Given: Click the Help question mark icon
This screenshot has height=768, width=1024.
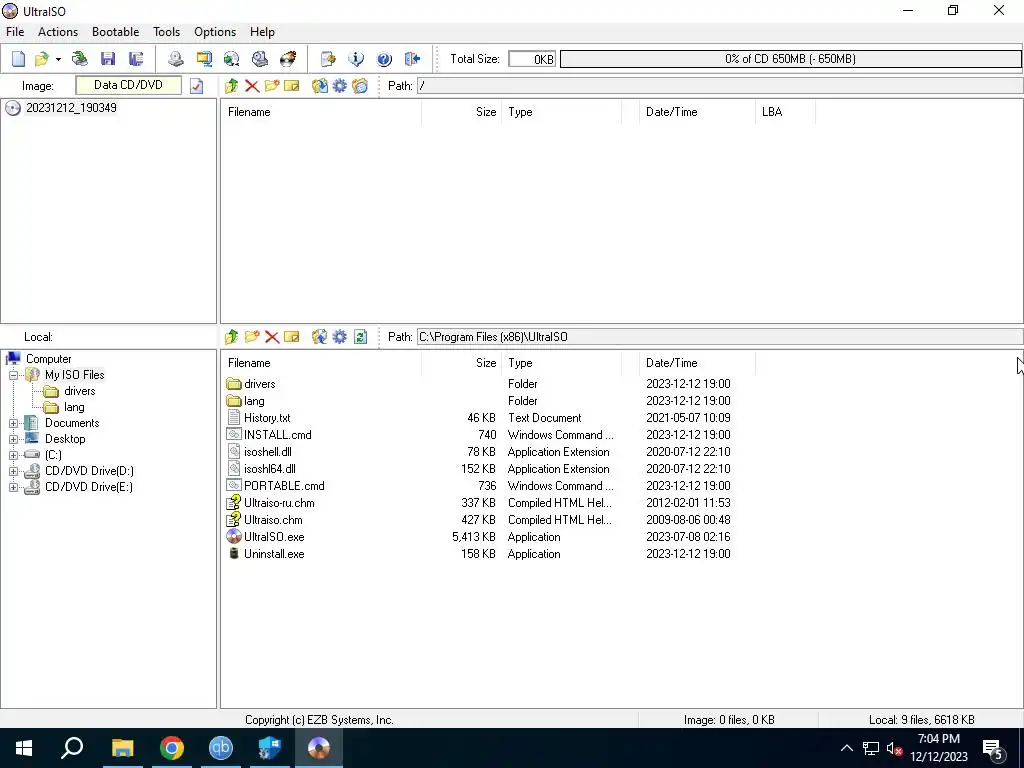Looking at the screenshot, I should [384, 59].
